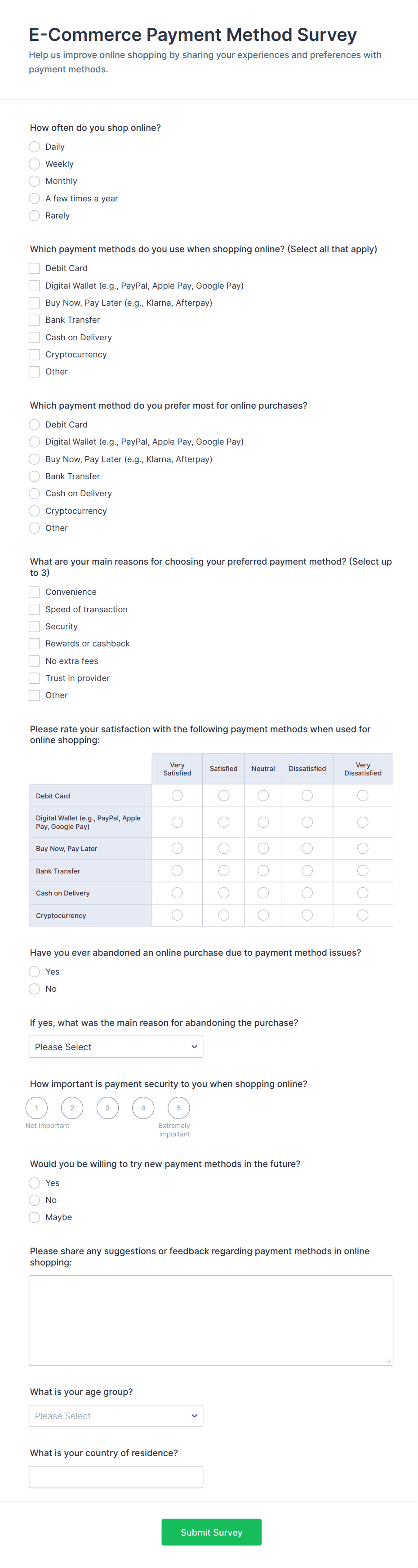Viewport: 418px width, 1568px height.
Task: Check the Security reason checkbox
Action: [x=35, y=626]
